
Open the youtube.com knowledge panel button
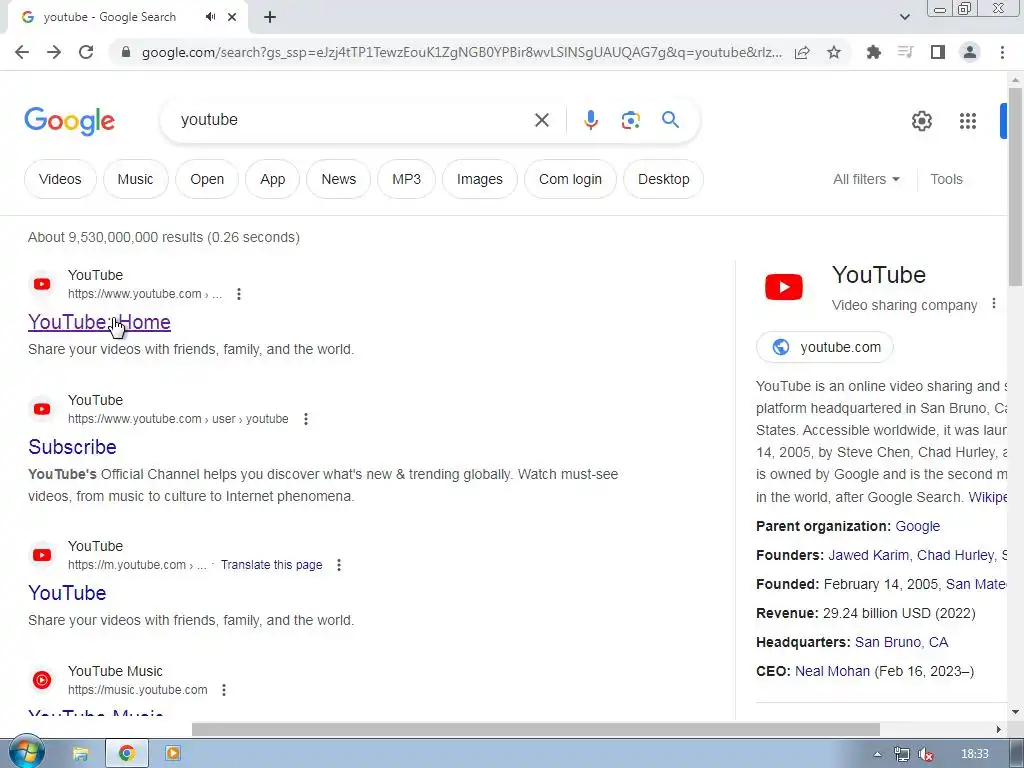click(824, 347)
